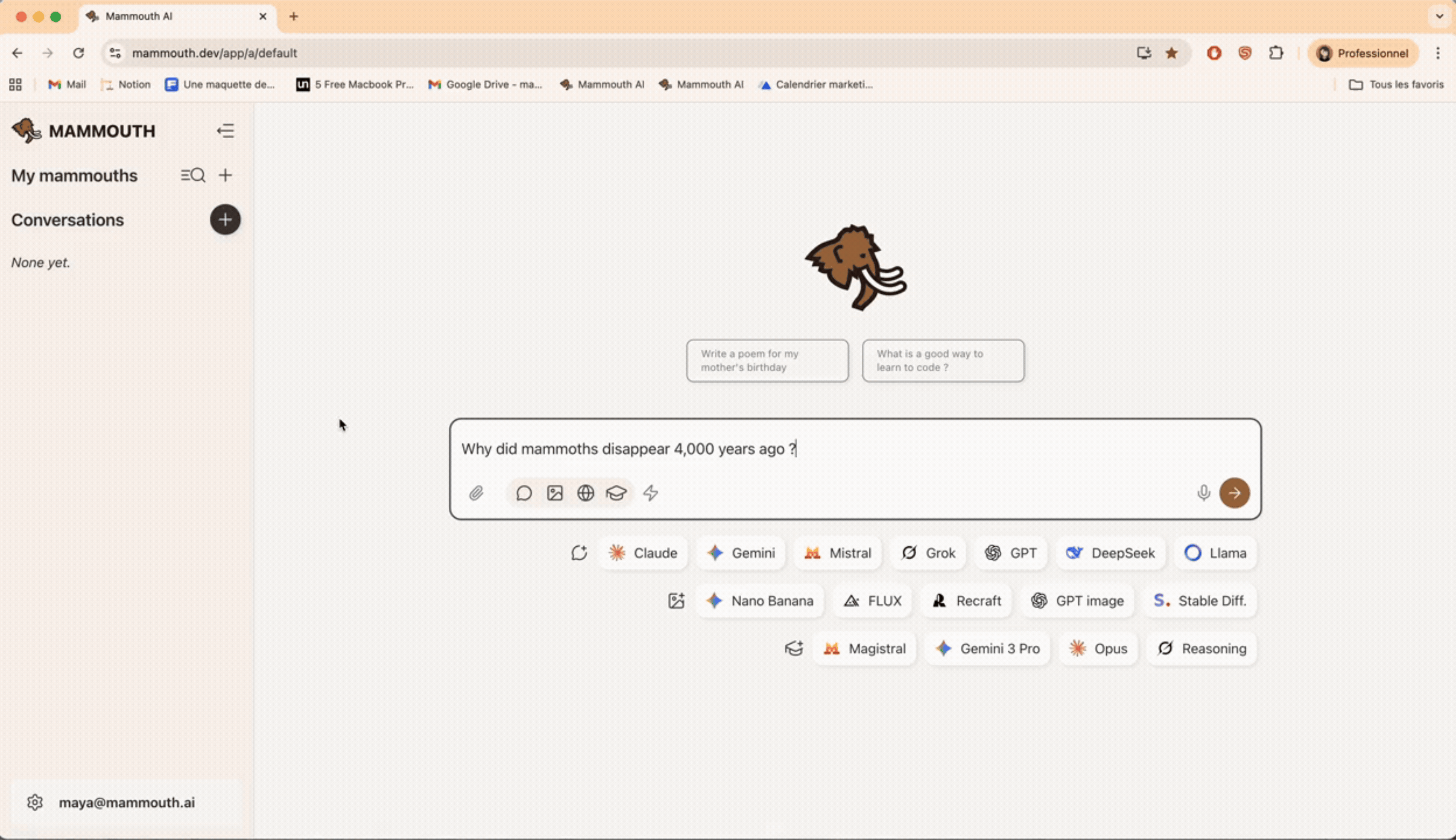Select the chat bubble mode icon
This screenshot has width=1456, height=840.
pyautogui.click(x=523, y=493)
